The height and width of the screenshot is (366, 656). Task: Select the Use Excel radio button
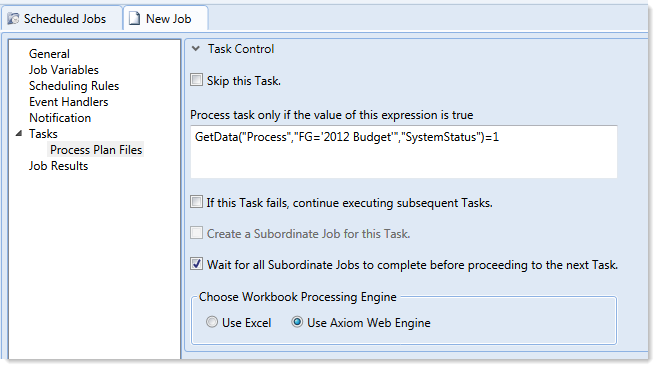[x=212, y=322]
